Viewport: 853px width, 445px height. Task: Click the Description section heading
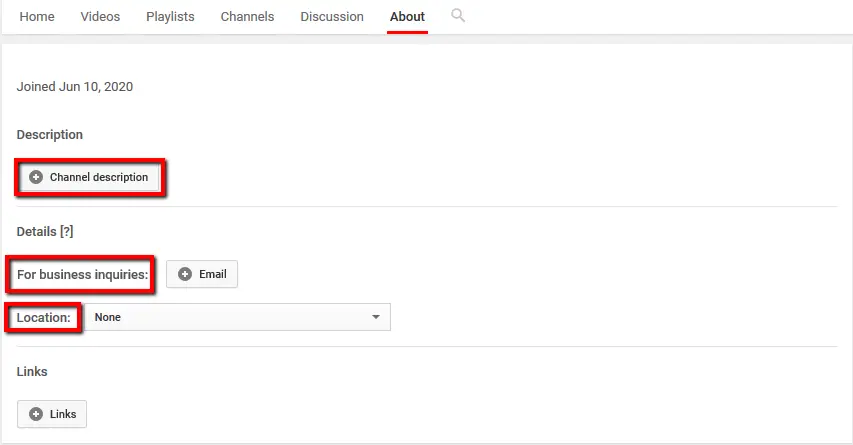click(x=50, y=134)
